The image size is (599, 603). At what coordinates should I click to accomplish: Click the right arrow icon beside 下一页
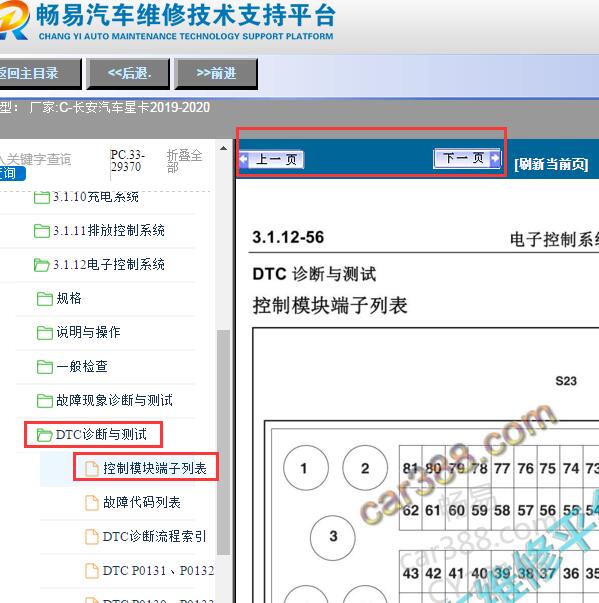495,158
